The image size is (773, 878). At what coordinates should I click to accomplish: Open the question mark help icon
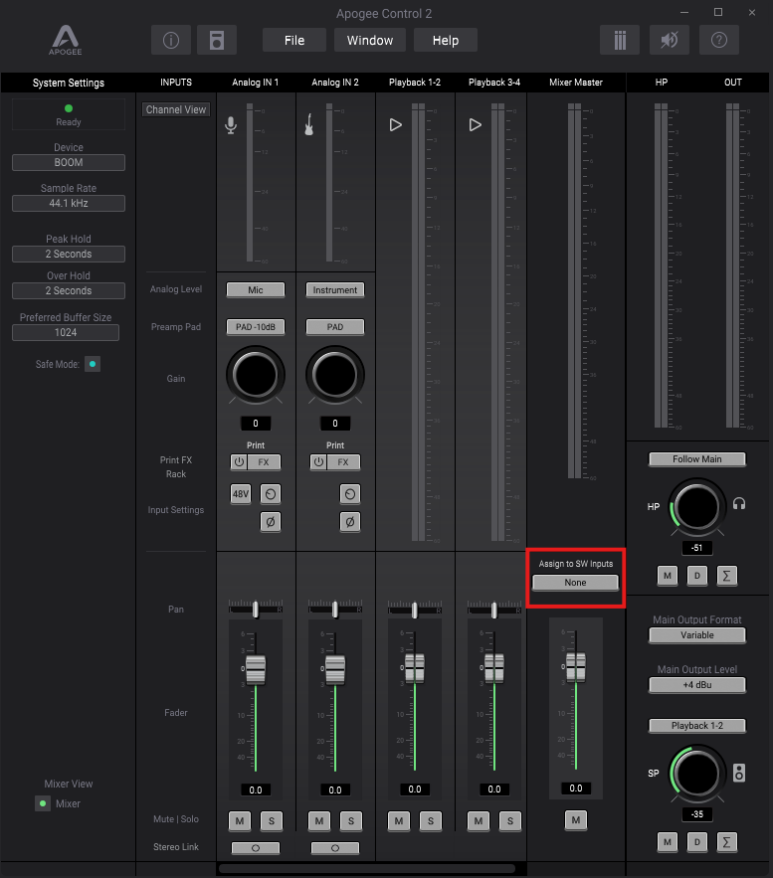(719, 40)
